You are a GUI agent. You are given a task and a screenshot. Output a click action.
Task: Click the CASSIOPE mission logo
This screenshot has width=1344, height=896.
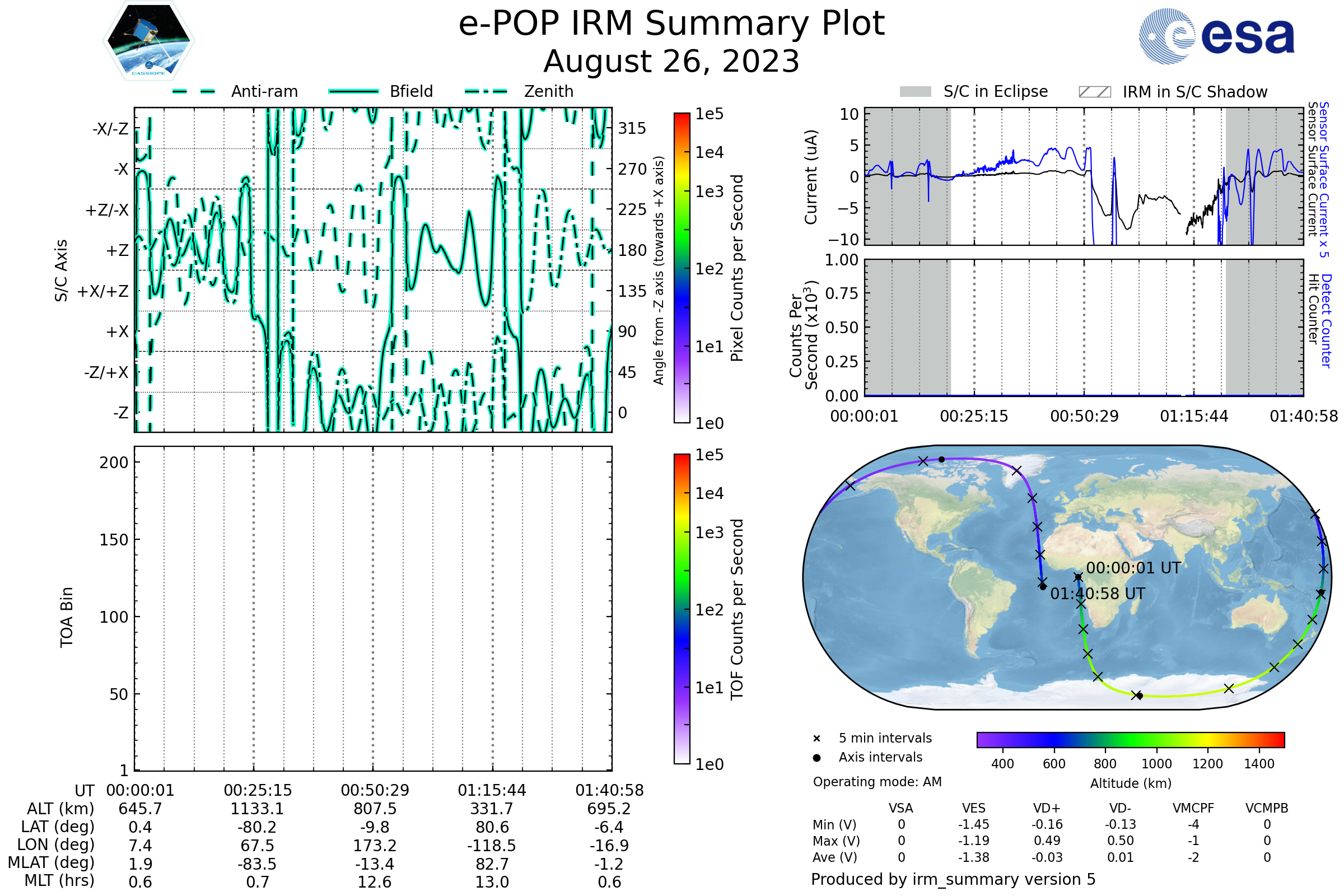(x=148, y=41)
